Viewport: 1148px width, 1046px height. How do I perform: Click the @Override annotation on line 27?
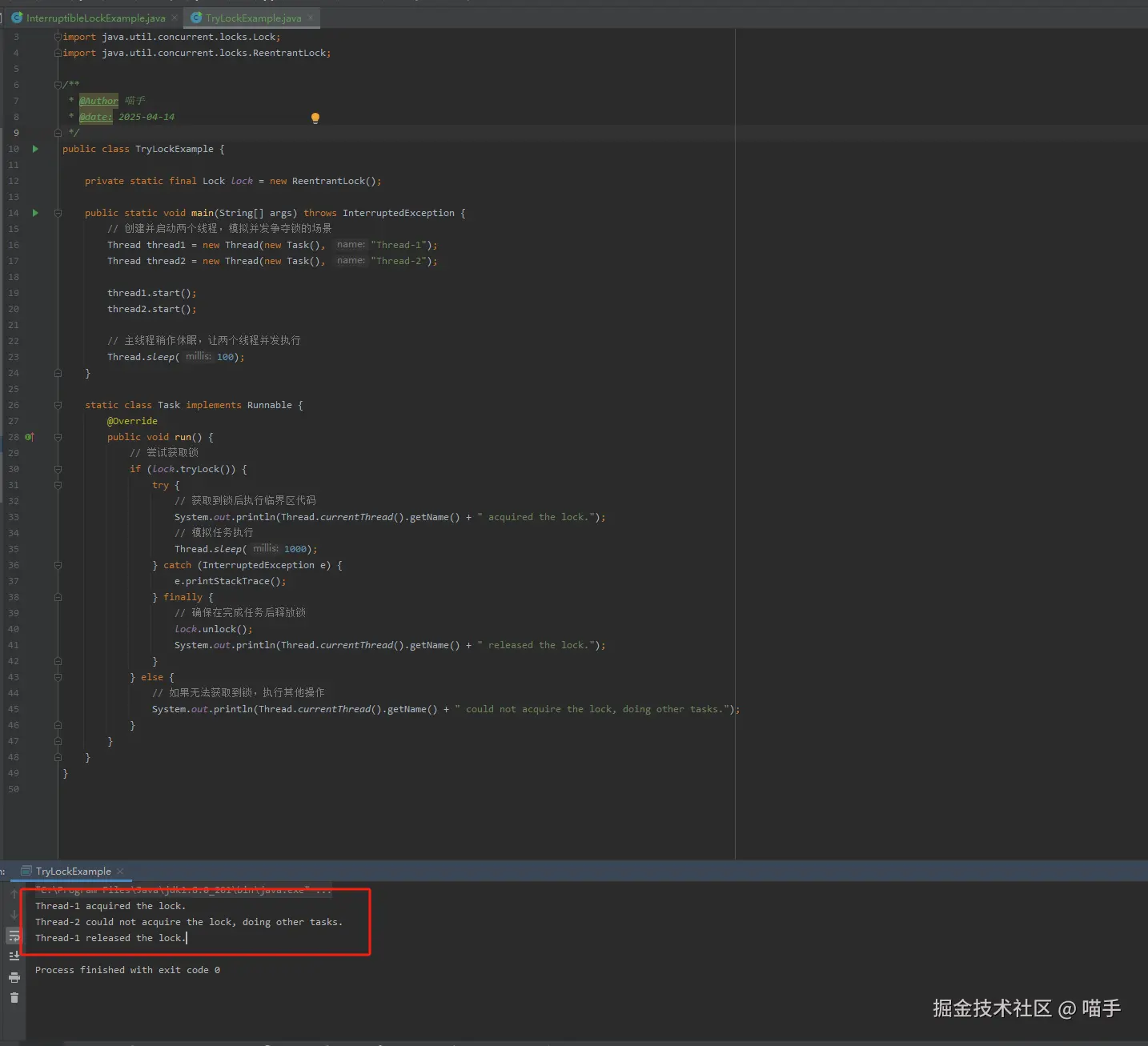coord(132,421)
